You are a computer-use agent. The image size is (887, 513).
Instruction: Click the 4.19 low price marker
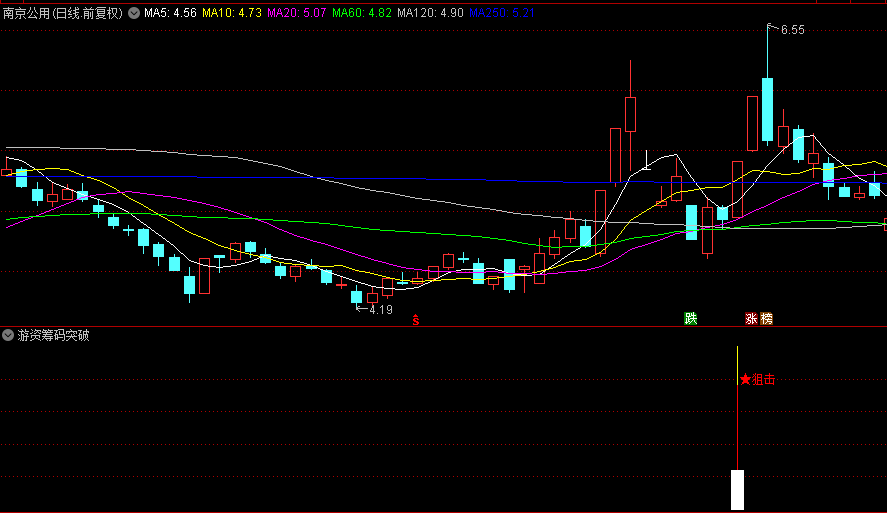(380, 309)
